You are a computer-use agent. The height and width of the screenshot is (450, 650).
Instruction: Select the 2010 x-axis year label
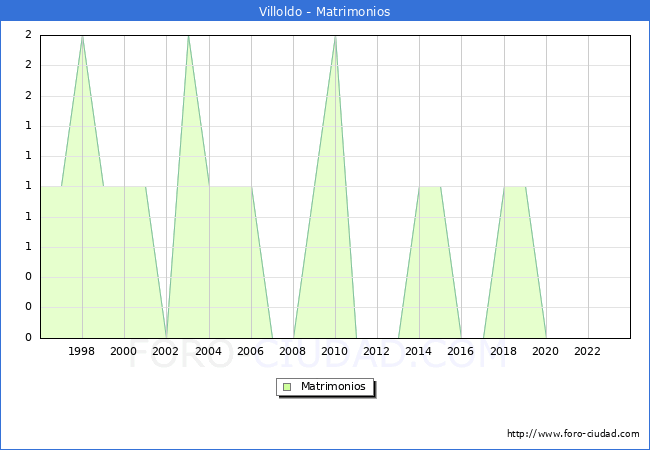coord(335,351)
